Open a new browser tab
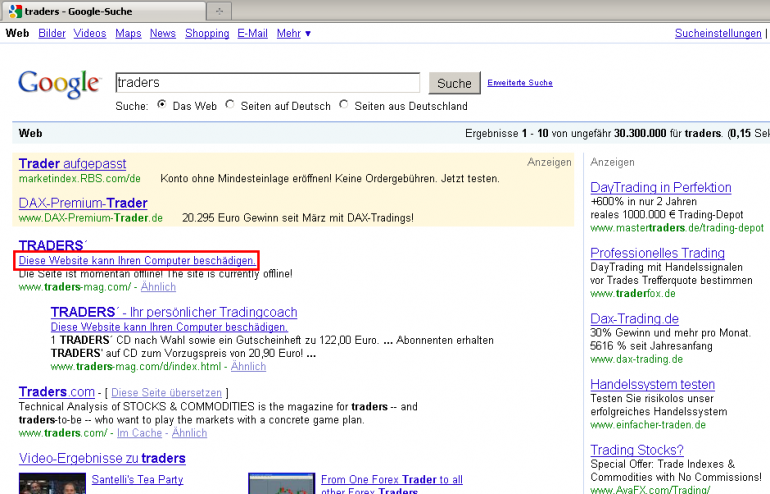Viewport: 770px width, 494px height. (219, 11)
